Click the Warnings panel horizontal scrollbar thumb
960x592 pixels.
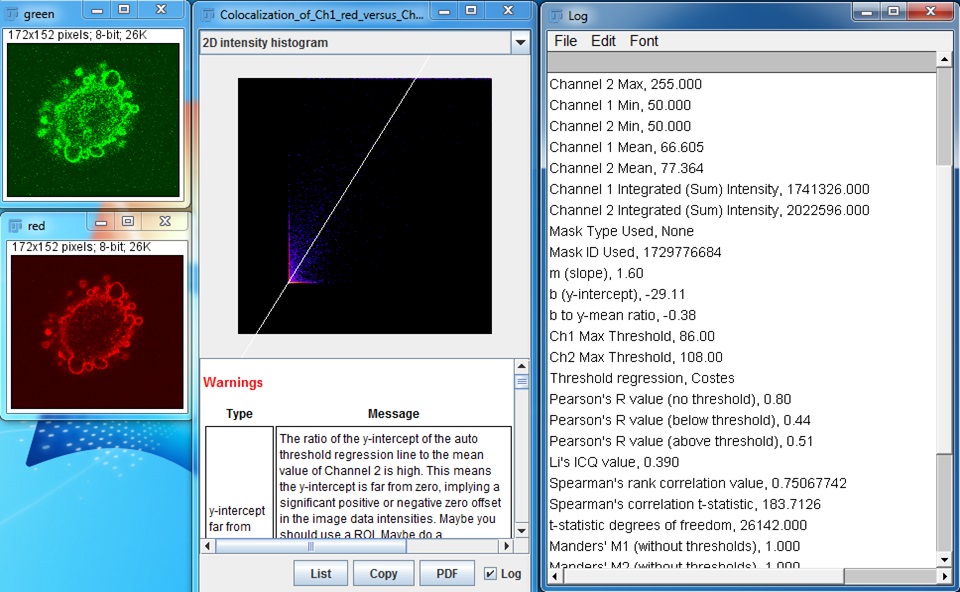coord(310,546)
